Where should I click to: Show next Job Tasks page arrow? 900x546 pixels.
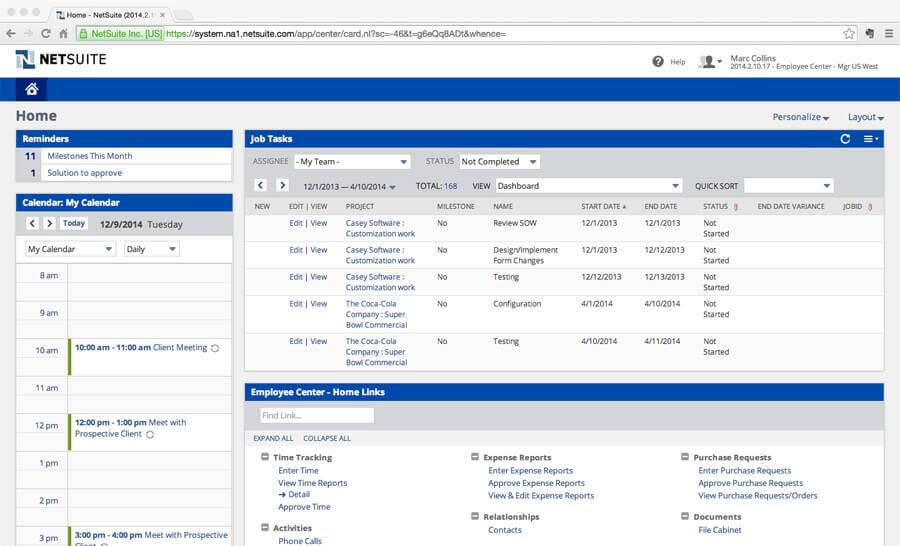pos(282,185)
